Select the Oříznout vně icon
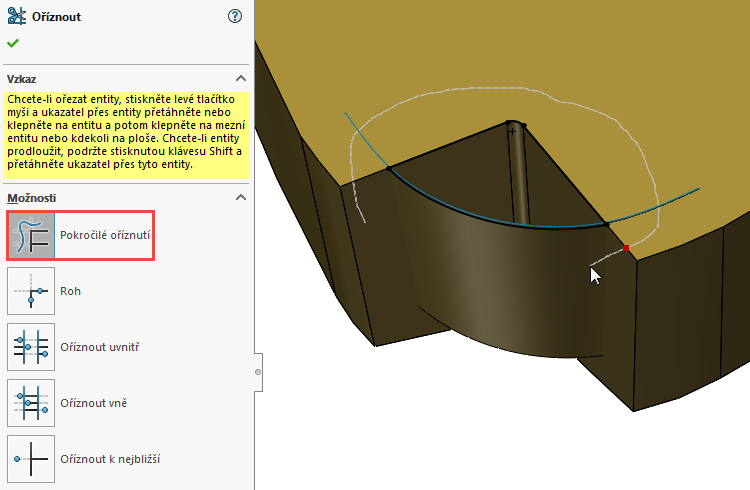 click(x=31, y=403)
